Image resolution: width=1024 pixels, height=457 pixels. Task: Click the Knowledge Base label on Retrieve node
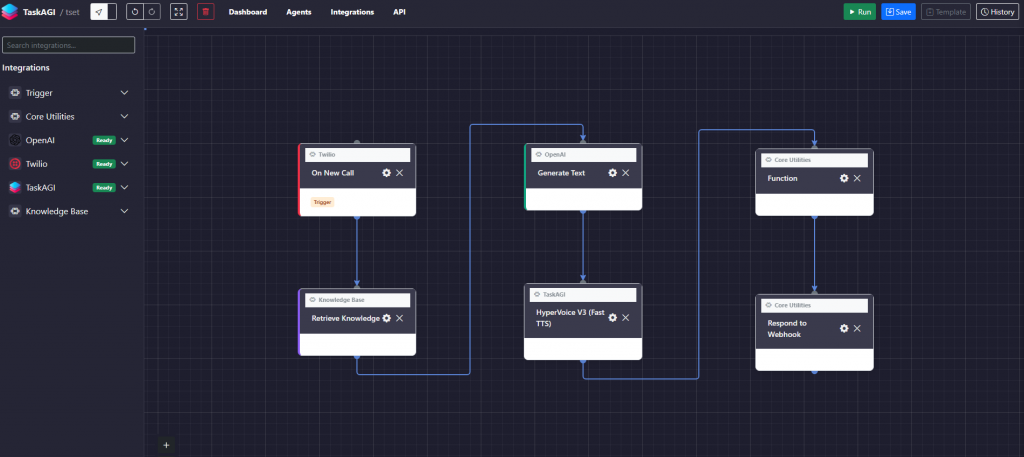342,300
